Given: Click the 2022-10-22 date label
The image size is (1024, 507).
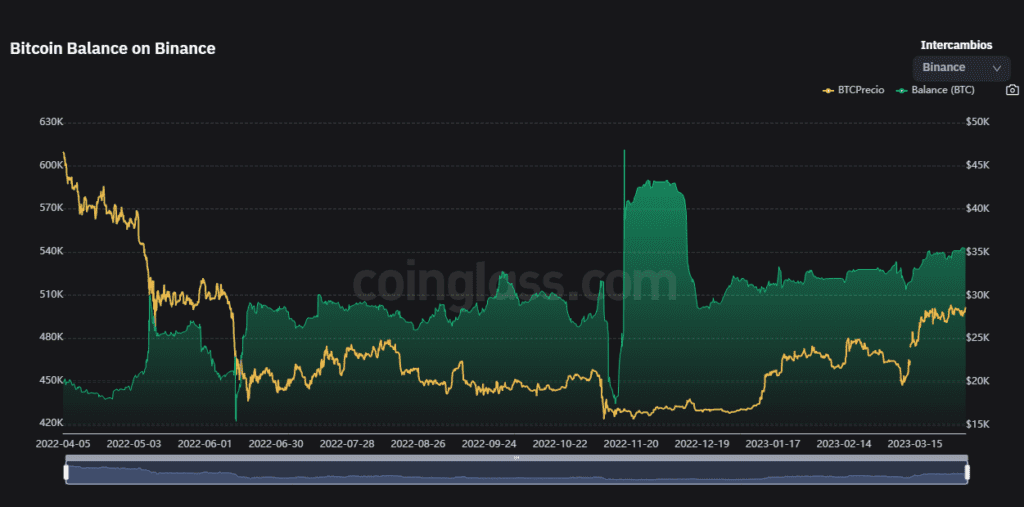Looking at the screenshot, I should coord(560,444).
